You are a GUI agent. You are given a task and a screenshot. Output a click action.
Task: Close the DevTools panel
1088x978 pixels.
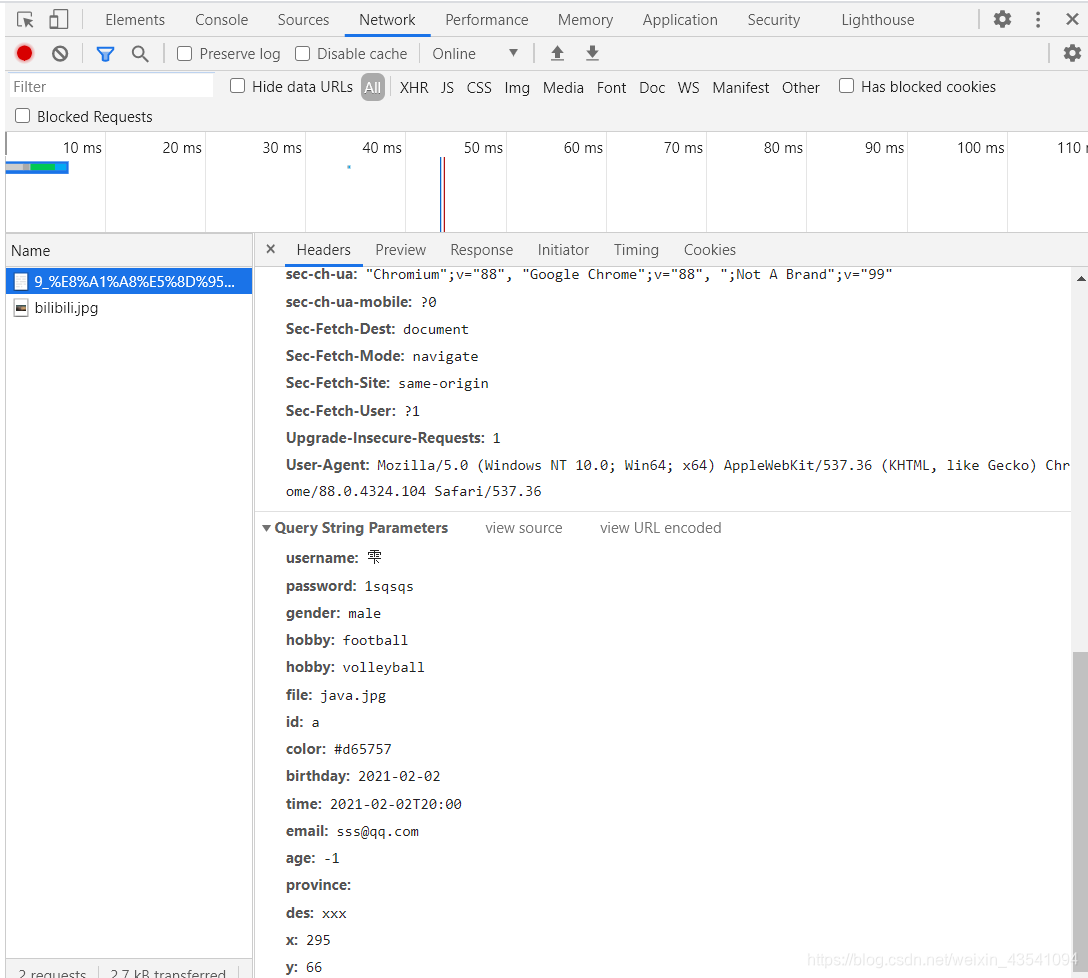[x=1072, y=19]
